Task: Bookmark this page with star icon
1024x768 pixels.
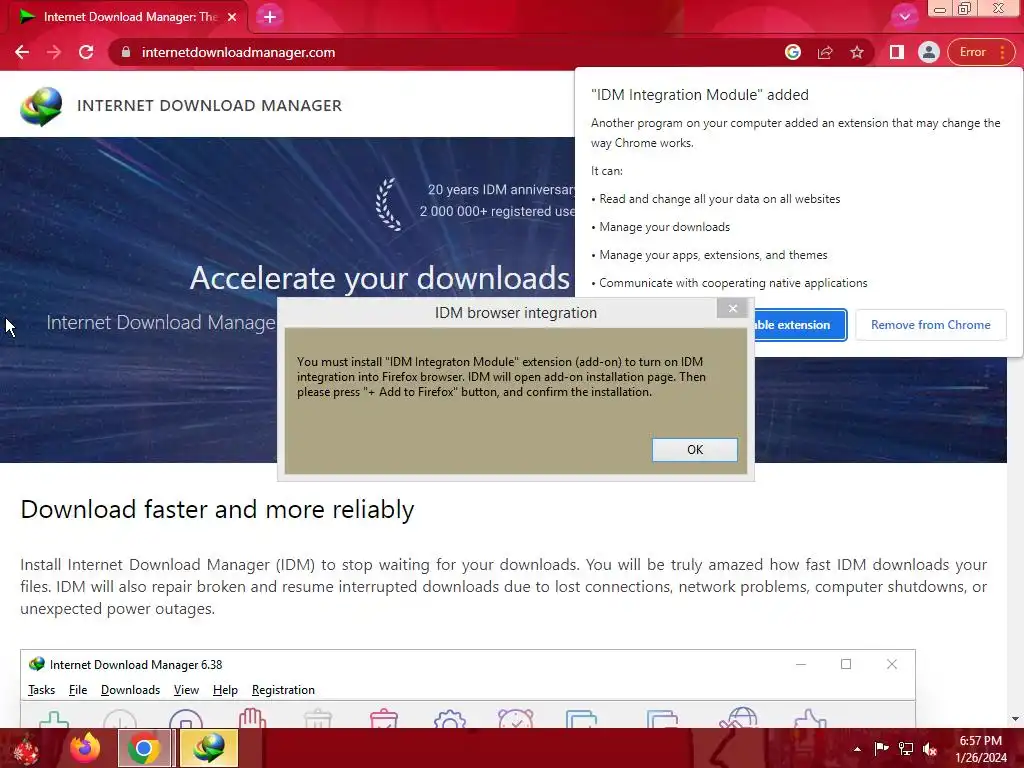Action: (857, 52)
